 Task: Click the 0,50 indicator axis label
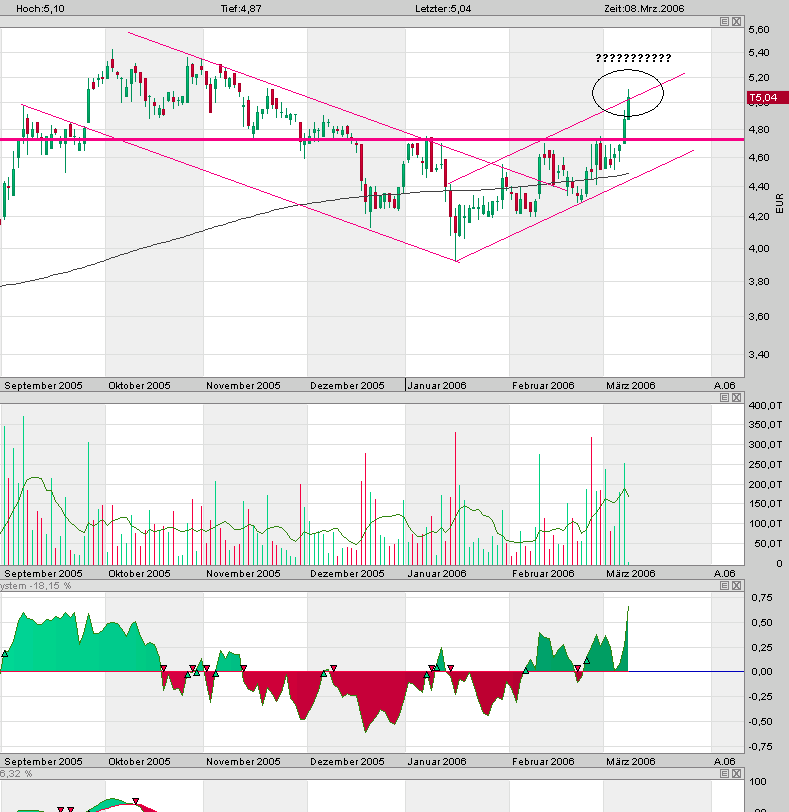coord(762,622)
